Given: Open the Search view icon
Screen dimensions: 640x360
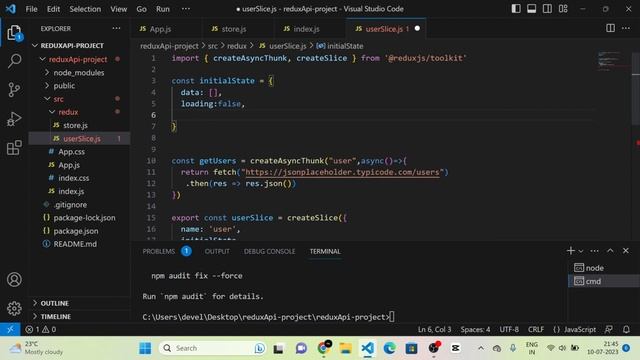Looking at the screenshot, I should [14, 61].
